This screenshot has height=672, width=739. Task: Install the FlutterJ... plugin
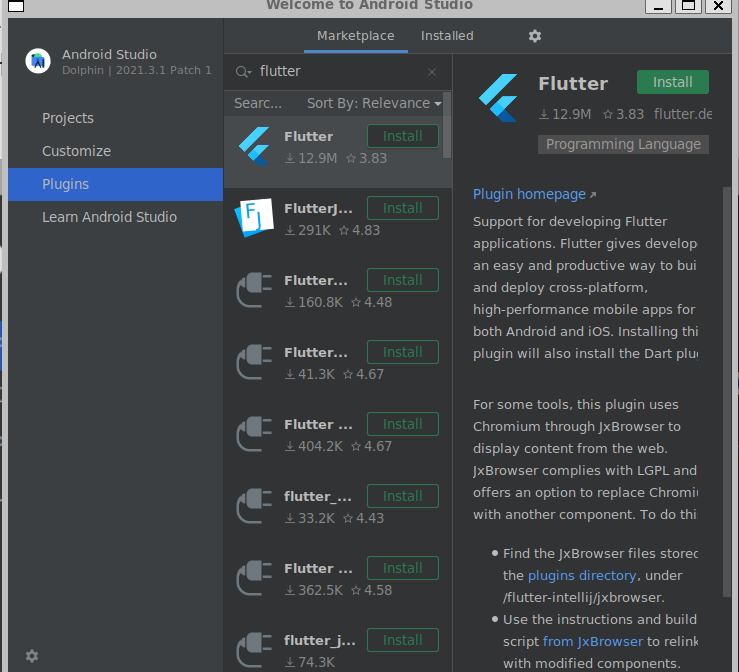pos(402,208)
